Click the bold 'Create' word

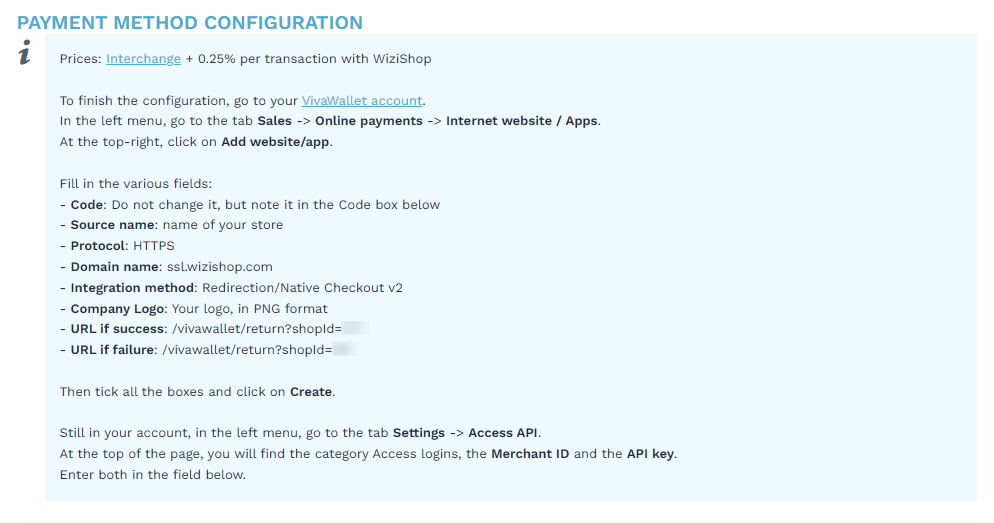[x=311, y=391]
